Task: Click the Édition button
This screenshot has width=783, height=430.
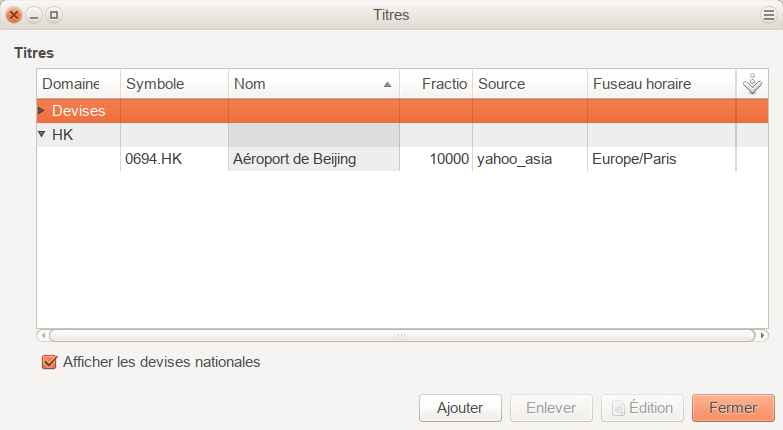Action: (642, 408)
